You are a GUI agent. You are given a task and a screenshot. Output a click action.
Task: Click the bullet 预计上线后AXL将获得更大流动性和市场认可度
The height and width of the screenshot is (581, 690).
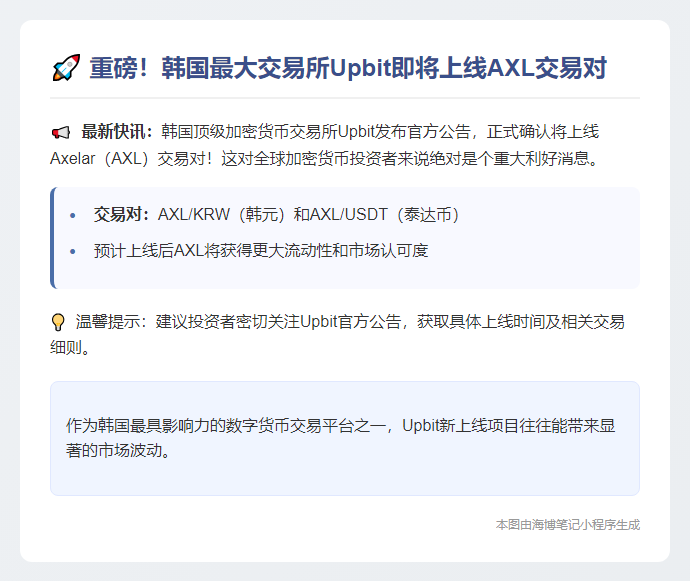click(x=261, y=250)
